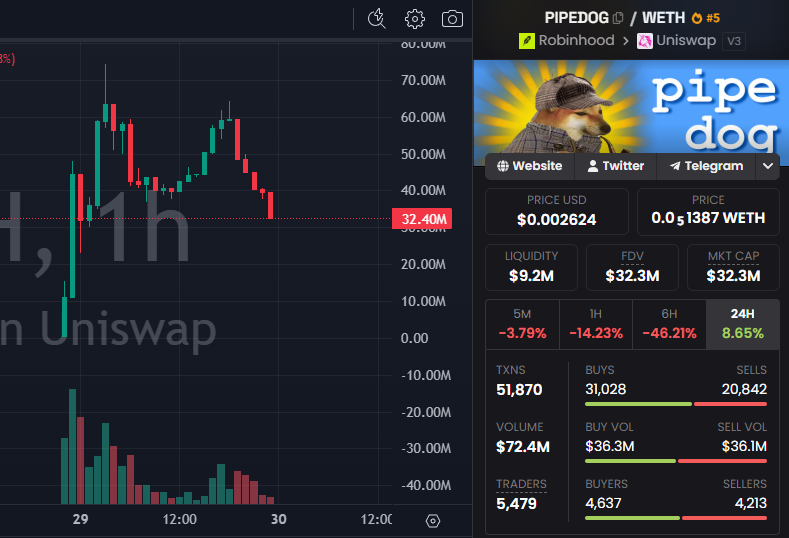Select the 1H timeframe tab
Screen dimensions: 789x538
(x=596, y=324)
